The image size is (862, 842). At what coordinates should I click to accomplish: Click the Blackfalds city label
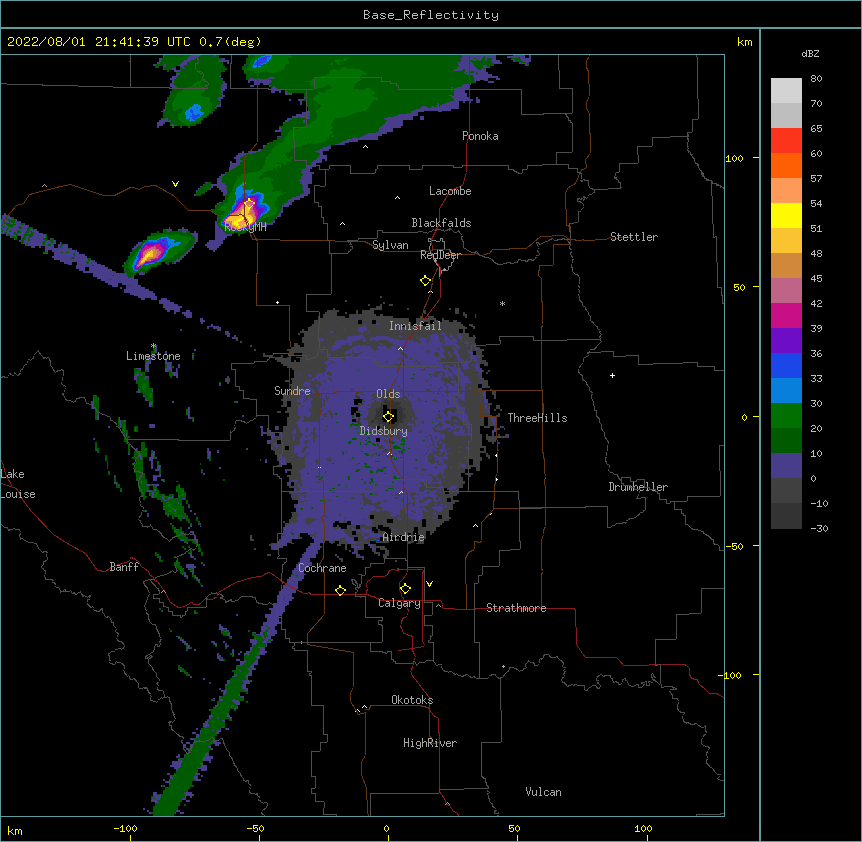click(x=441, y=223)
